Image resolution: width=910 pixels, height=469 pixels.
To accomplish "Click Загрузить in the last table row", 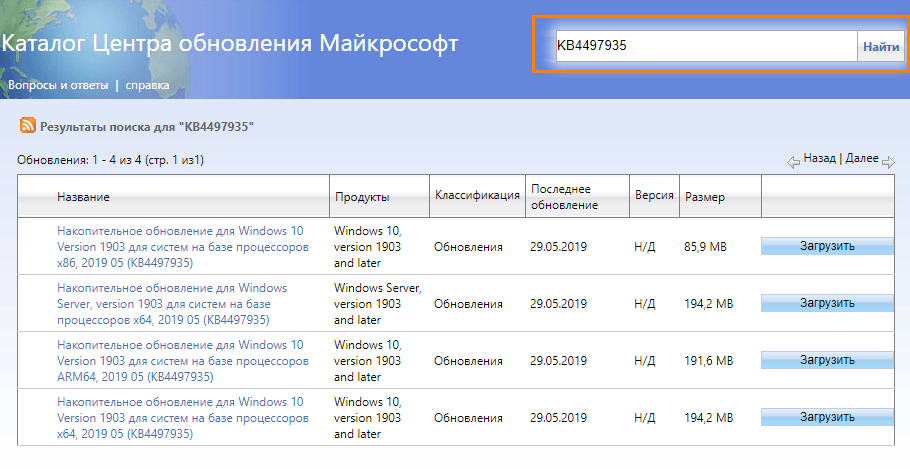I will (827, 417).
